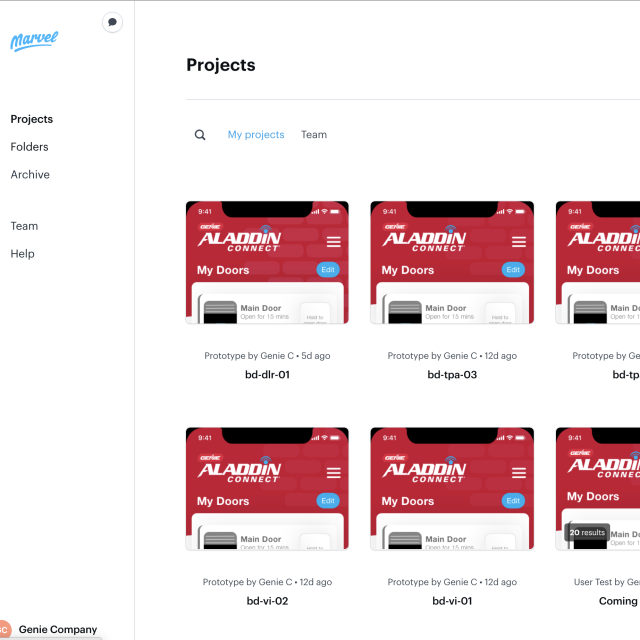
Task: Open the Team sidebar item
Action: tap(24, 226)
